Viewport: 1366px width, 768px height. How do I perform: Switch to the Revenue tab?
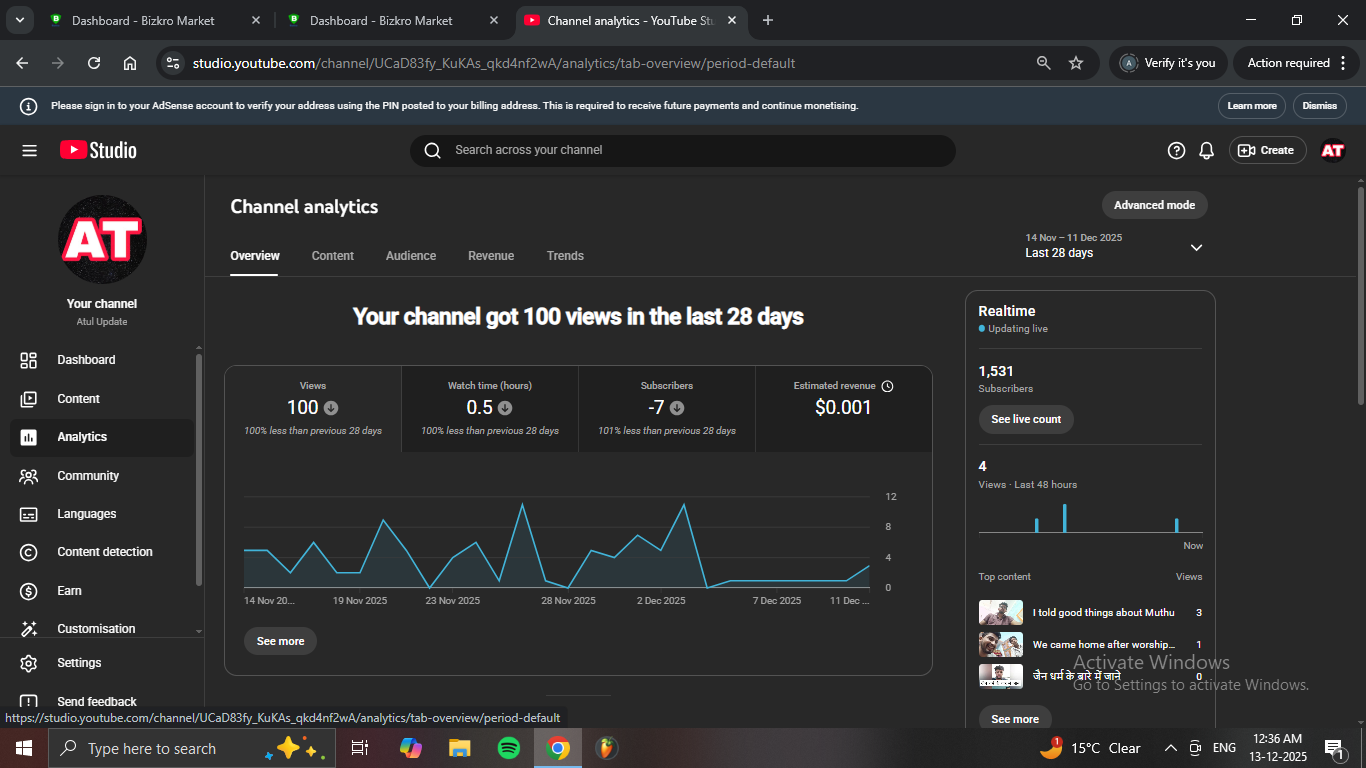(x=490, y=256)
